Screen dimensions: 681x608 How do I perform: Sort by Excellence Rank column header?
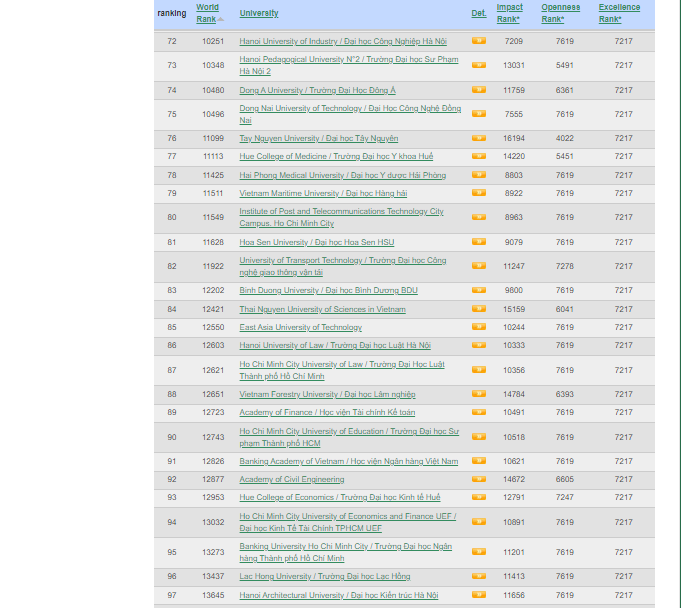click(x=619, y=13)
